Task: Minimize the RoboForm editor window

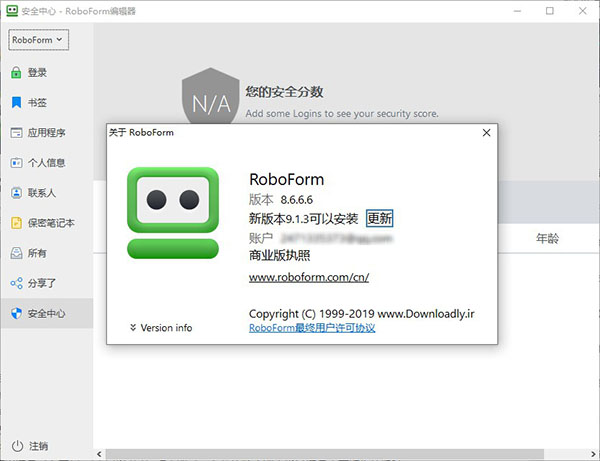Action: 517,11
